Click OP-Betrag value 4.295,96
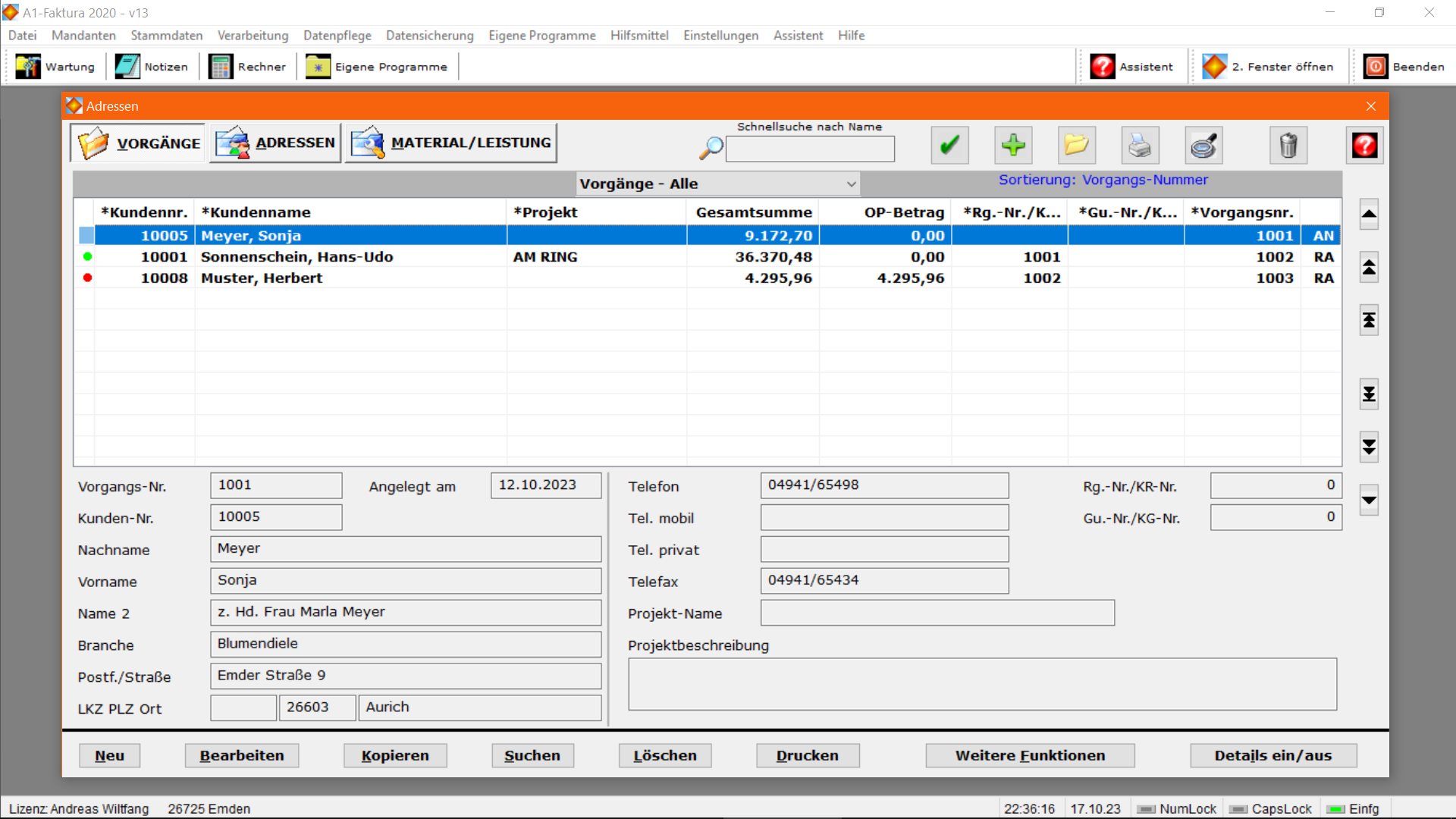 click(911, 278)
